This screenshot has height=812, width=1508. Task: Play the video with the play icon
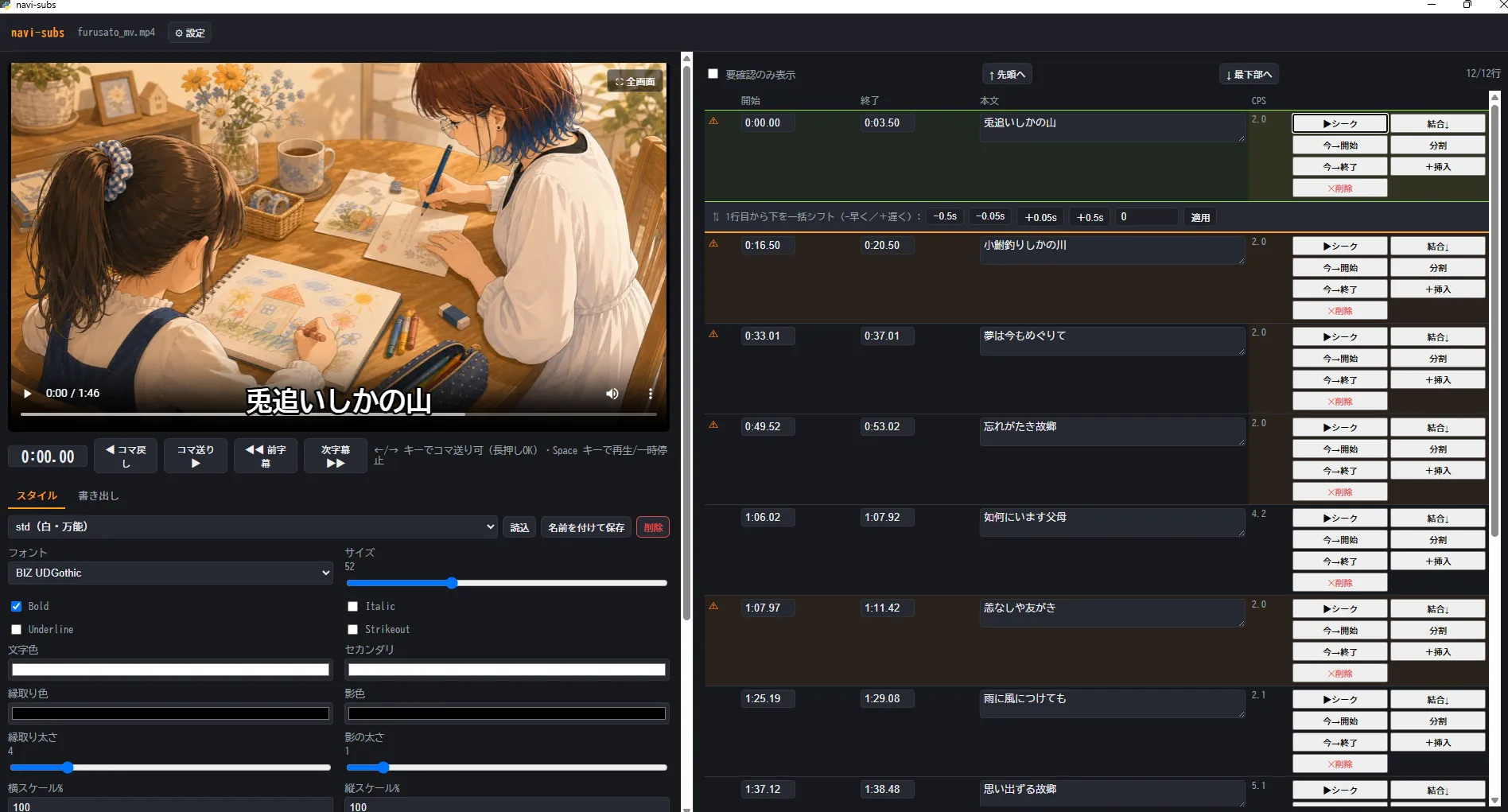27,394
